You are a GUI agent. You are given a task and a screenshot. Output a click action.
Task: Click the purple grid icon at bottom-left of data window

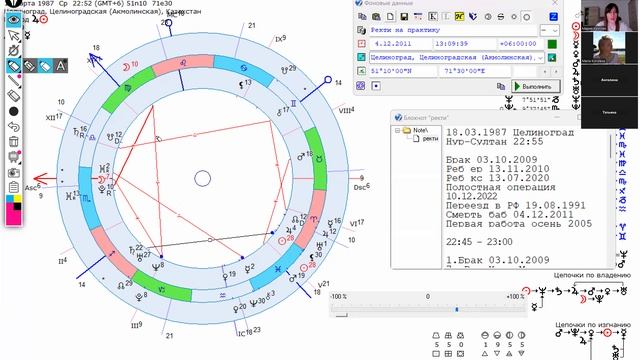click(x=361, y=86)
